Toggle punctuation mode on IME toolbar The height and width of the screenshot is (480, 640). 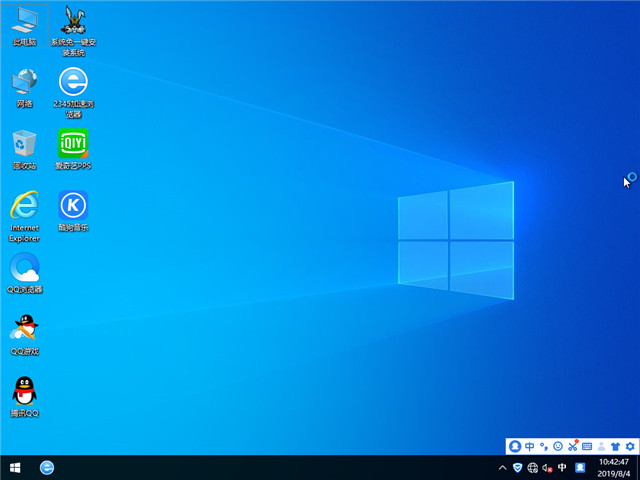tap(544, 446)
